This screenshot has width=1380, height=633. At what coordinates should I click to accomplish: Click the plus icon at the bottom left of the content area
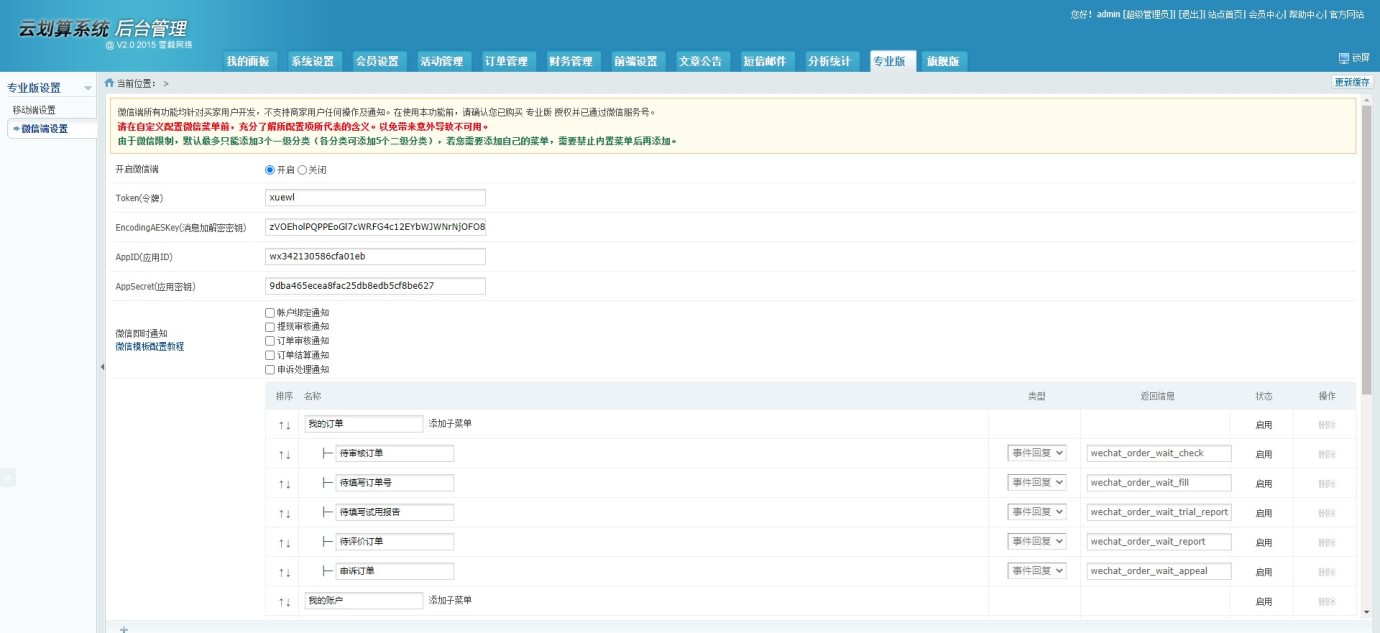coord(124,629)
